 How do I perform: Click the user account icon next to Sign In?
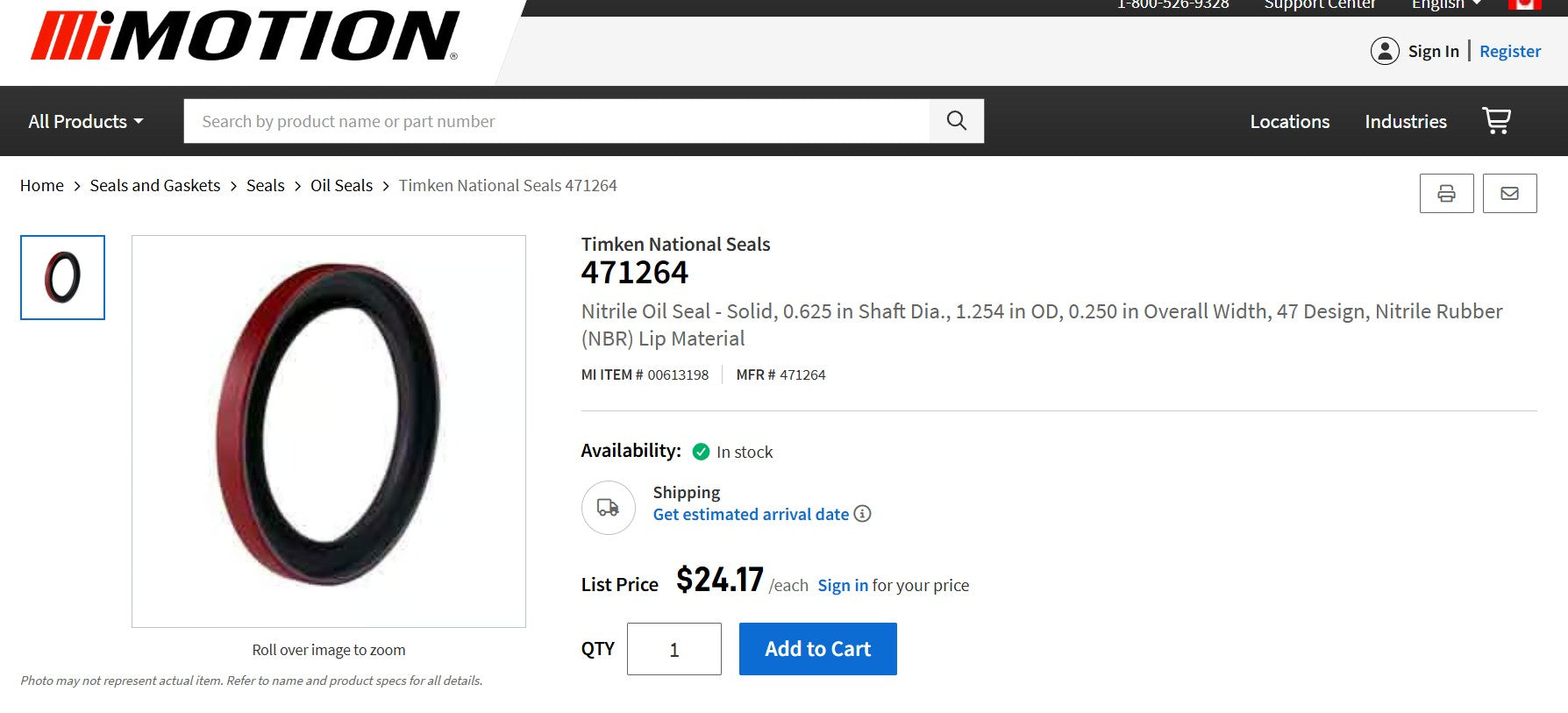[1386, 51]
